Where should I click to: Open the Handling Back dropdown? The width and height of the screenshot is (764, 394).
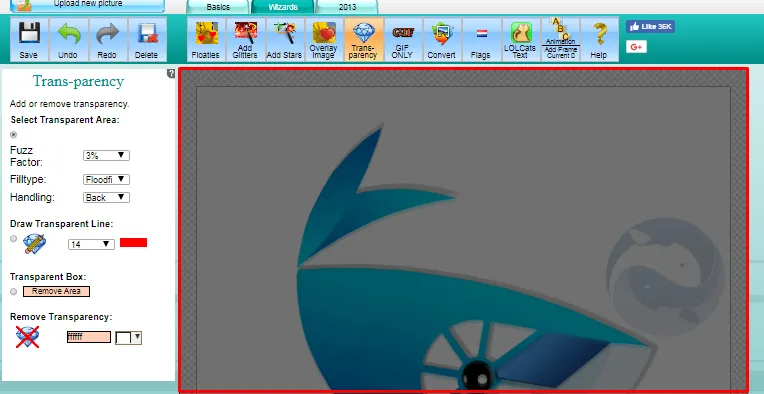pos(106,197)
